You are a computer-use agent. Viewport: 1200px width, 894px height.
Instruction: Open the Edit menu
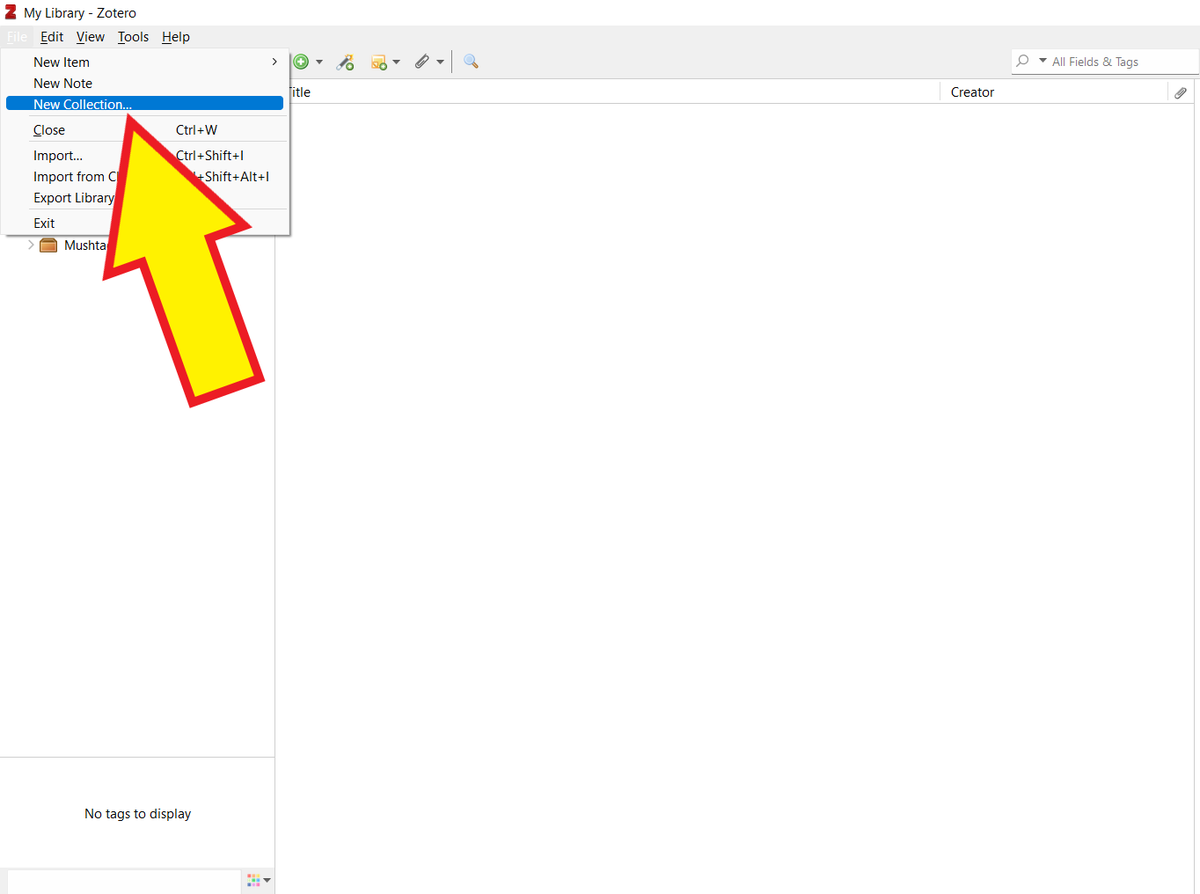click(x=51, y=36)
